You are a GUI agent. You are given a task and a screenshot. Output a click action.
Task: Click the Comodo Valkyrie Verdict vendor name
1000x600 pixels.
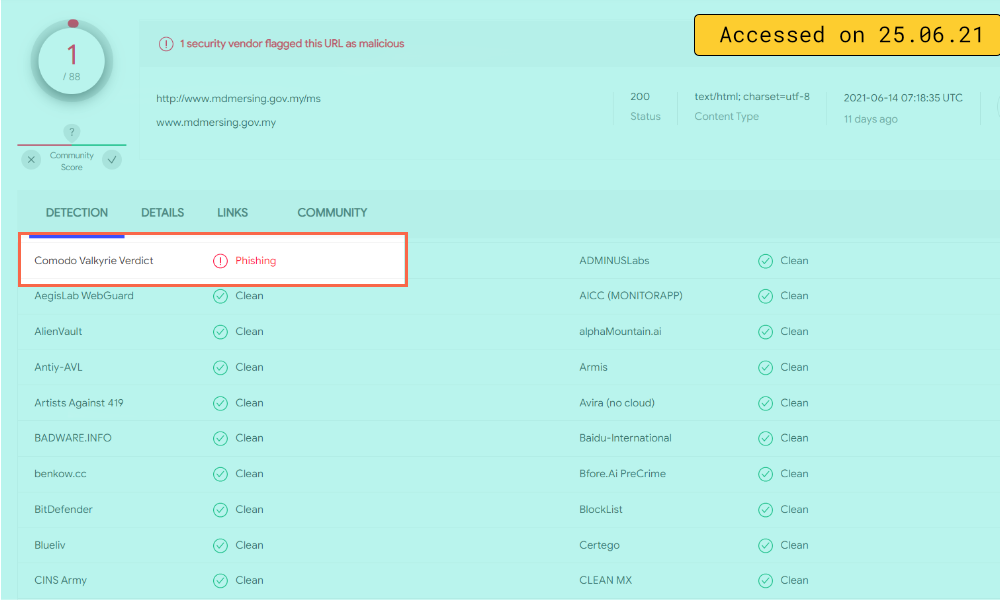pyautogui.click(x=94, y=261)
